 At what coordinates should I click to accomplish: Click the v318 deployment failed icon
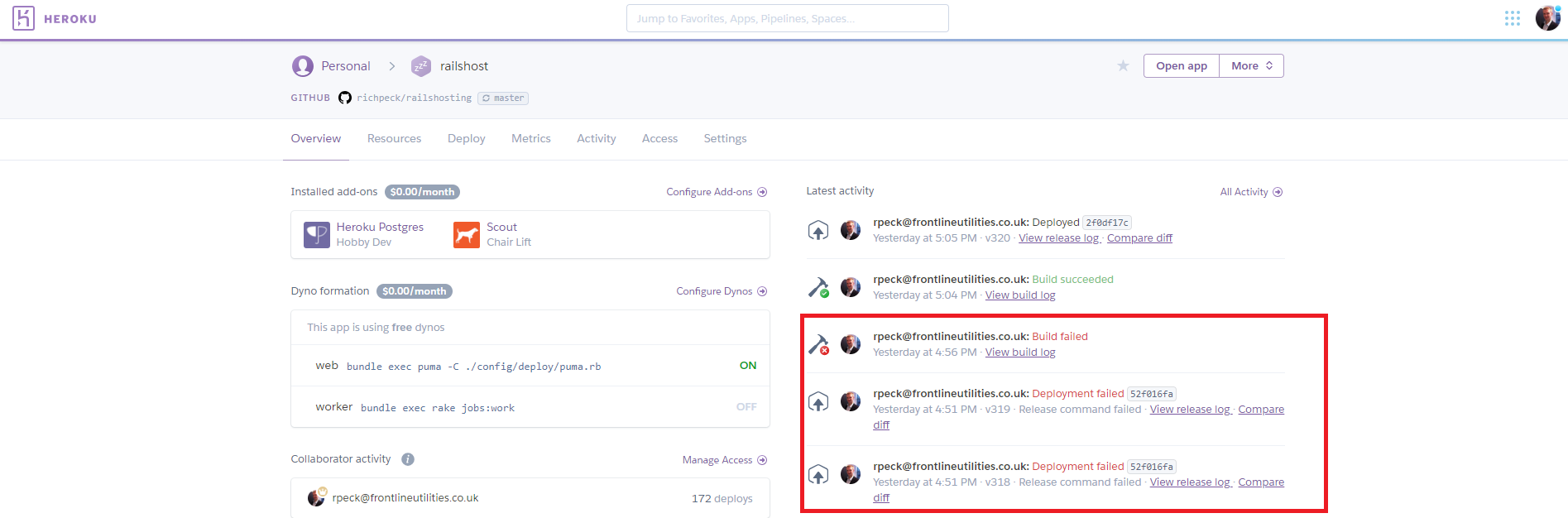tap(818, 475)
